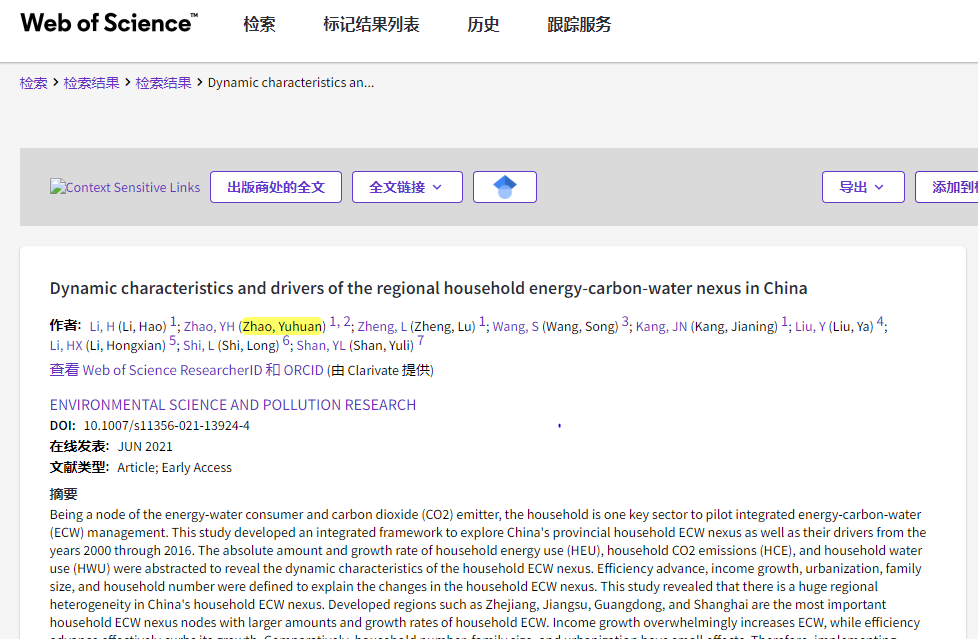978x639 pixels.
Task: Open author link Shan, YL
Action: (320, 345)
